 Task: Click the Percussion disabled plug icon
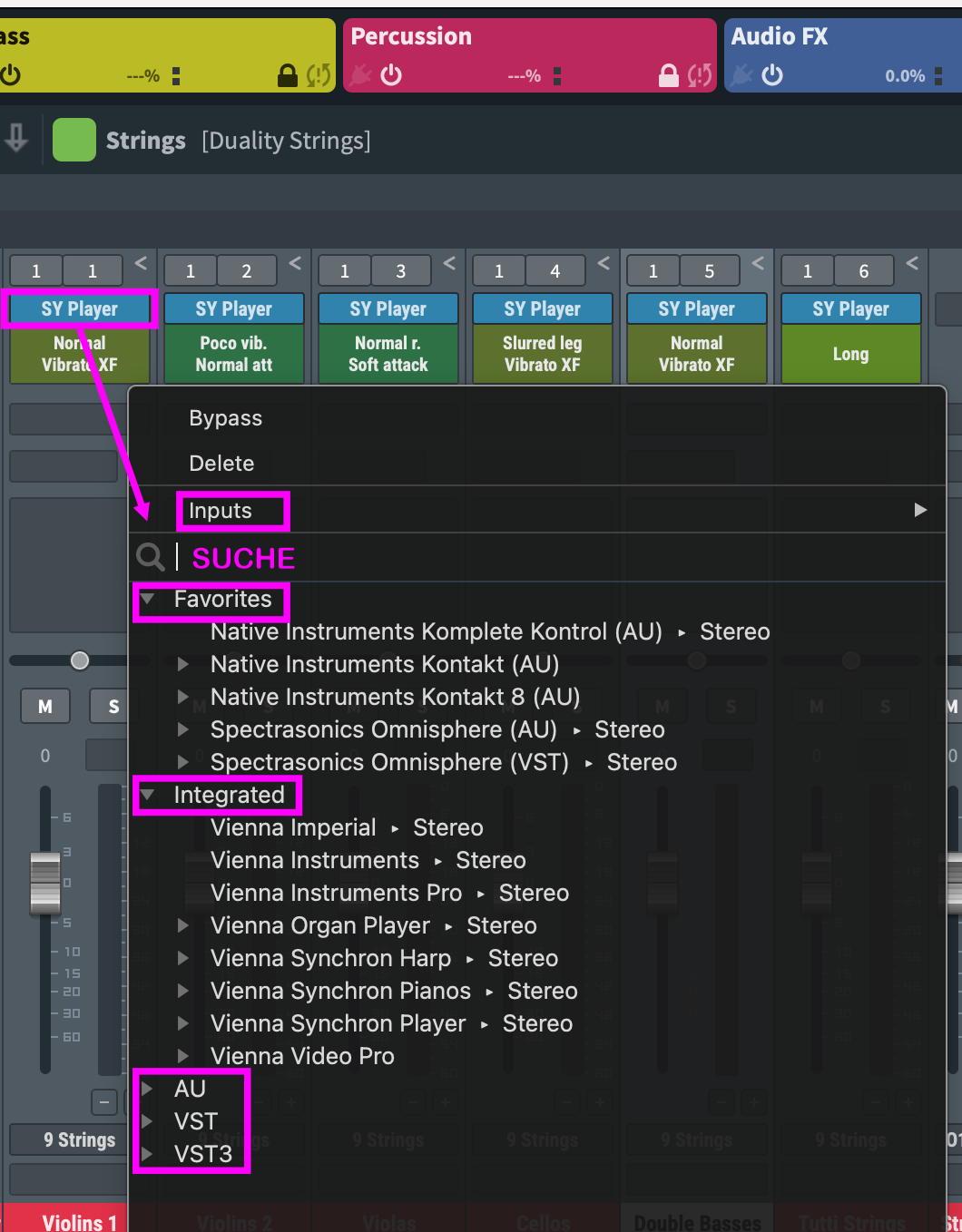(361, 75)
